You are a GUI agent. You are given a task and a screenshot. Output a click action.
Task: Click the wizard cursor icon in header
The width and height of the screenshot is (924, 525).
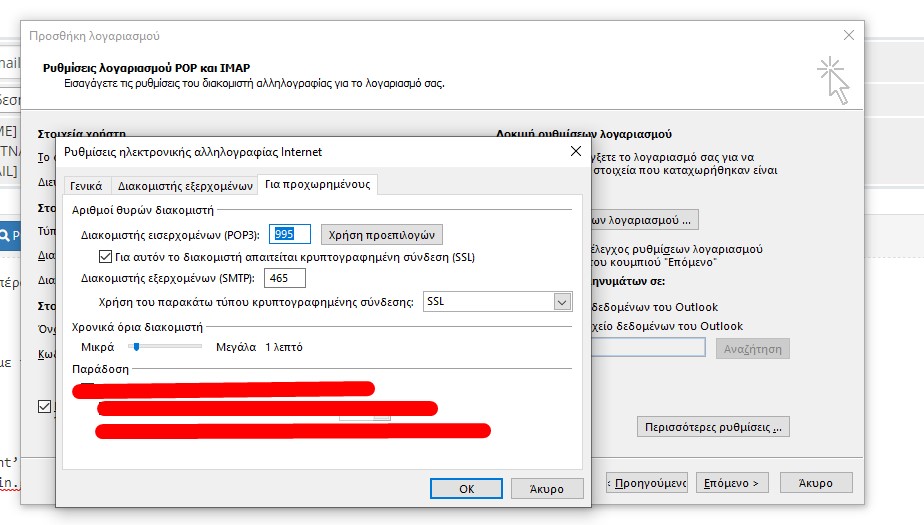[832, 81]
